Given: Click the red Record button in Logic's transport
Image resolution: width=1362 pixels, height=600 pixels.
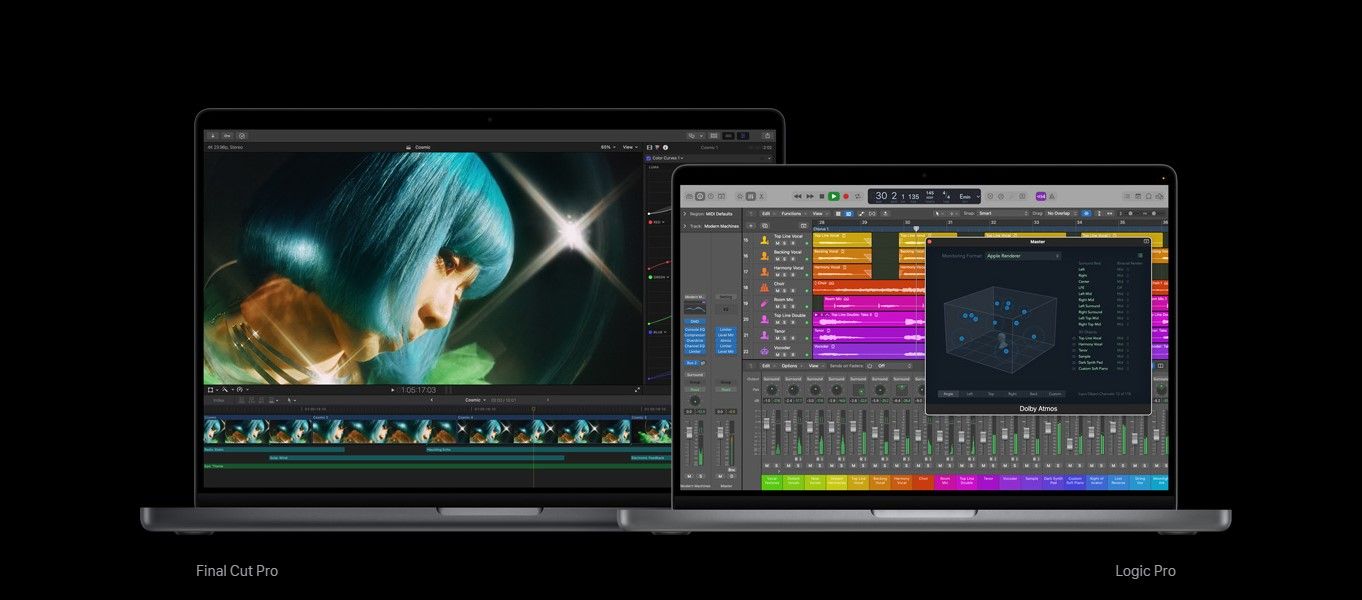Looking at the screenshot, I should [x=847, y=197].
